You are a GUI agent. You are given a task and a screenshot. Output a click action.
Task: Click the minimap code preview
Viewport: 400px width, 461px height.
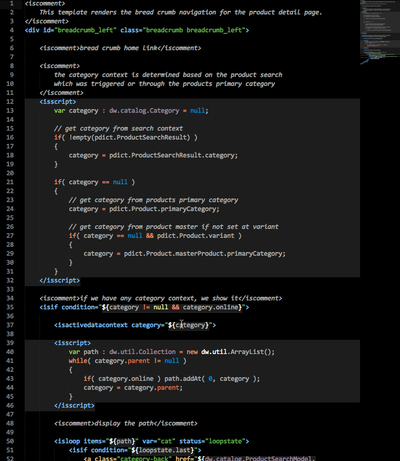point(380,32)
